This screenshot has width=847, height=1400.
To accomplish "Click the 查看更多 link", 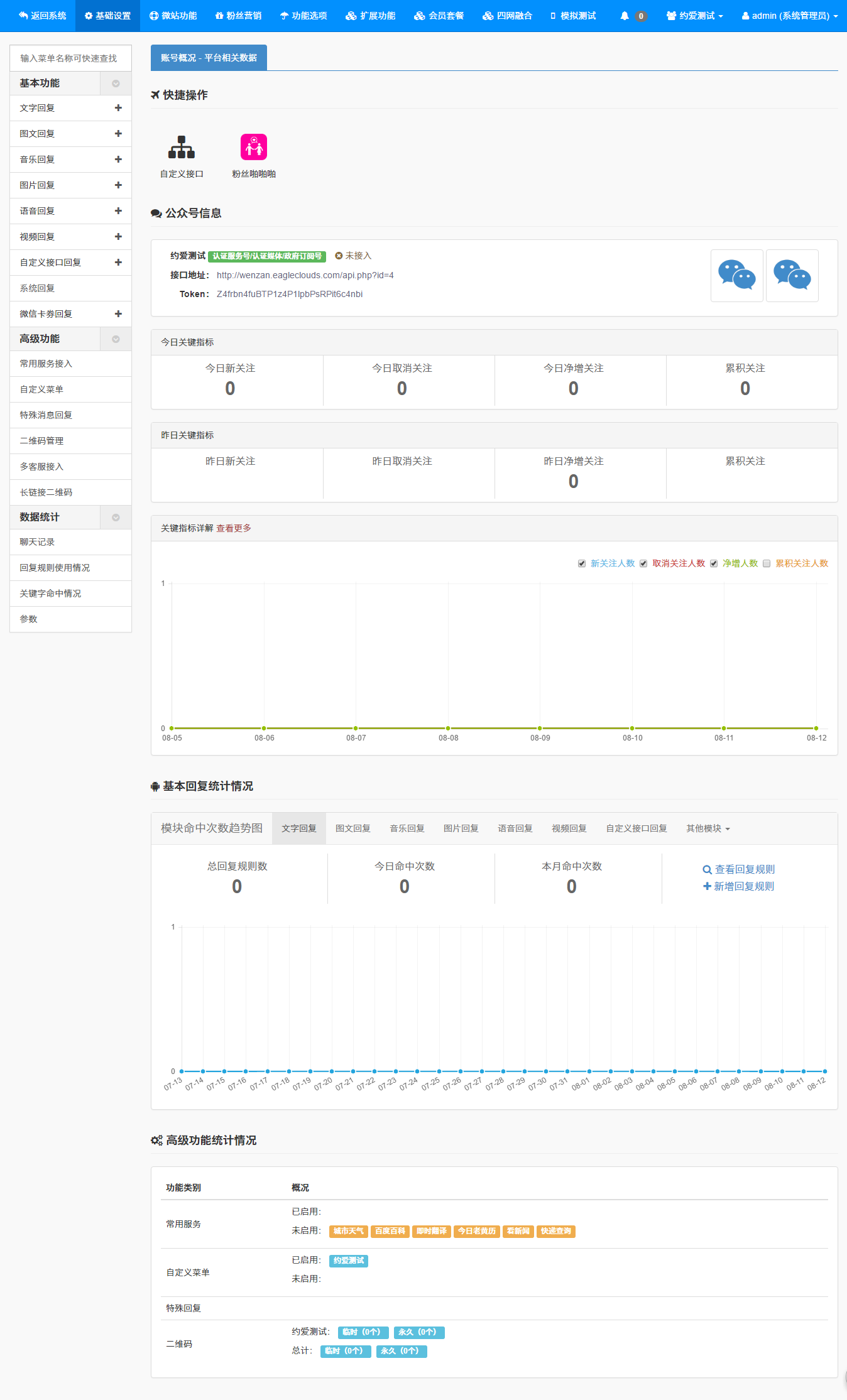I will (x=234, y=528).
